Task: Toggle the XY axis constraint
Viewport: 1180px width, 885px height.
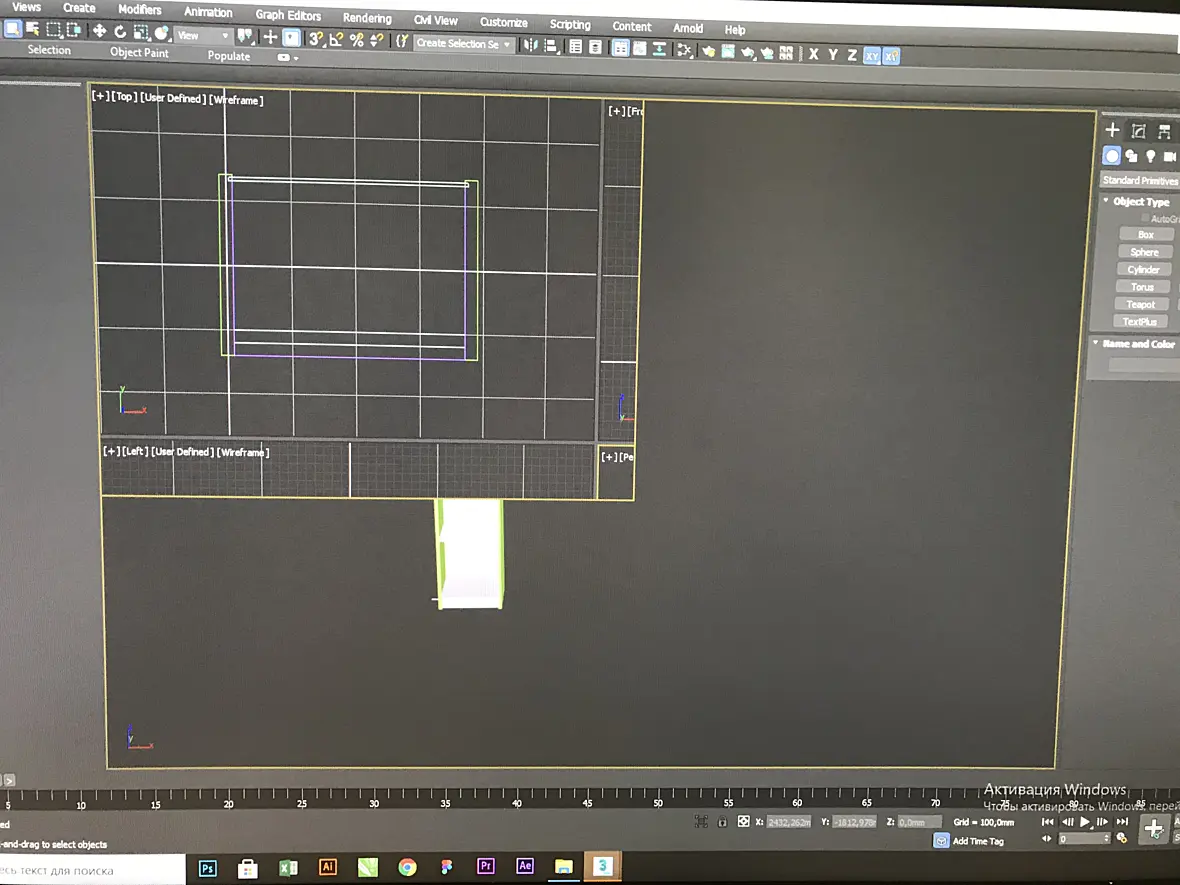Action: [871, 56]
